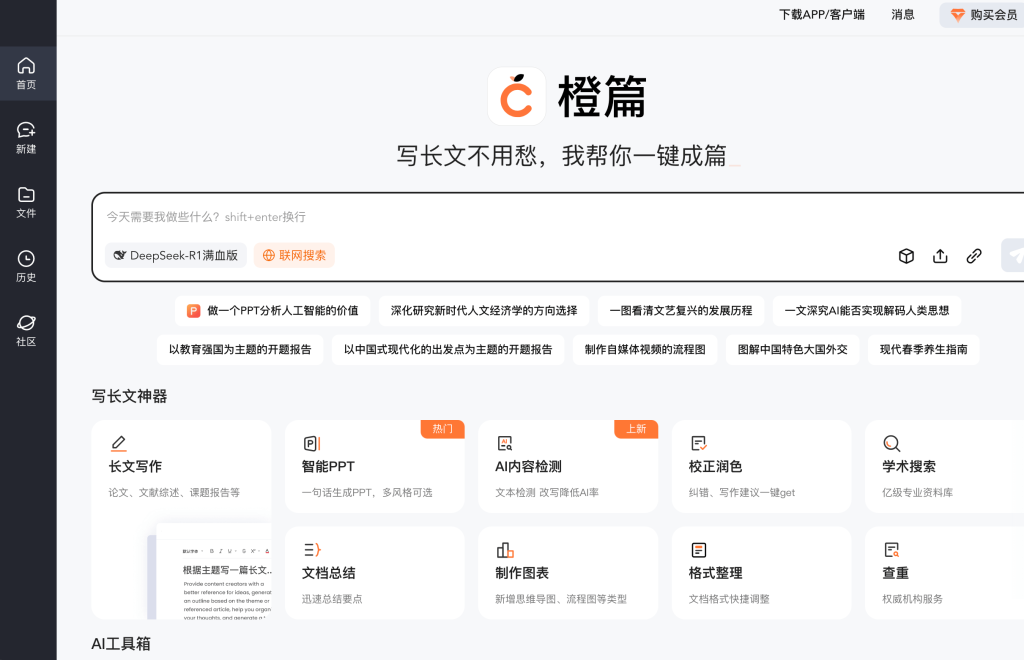Click the 长文写作 card title
Viewport: 1024px width, 660px height.
(135, 467)
